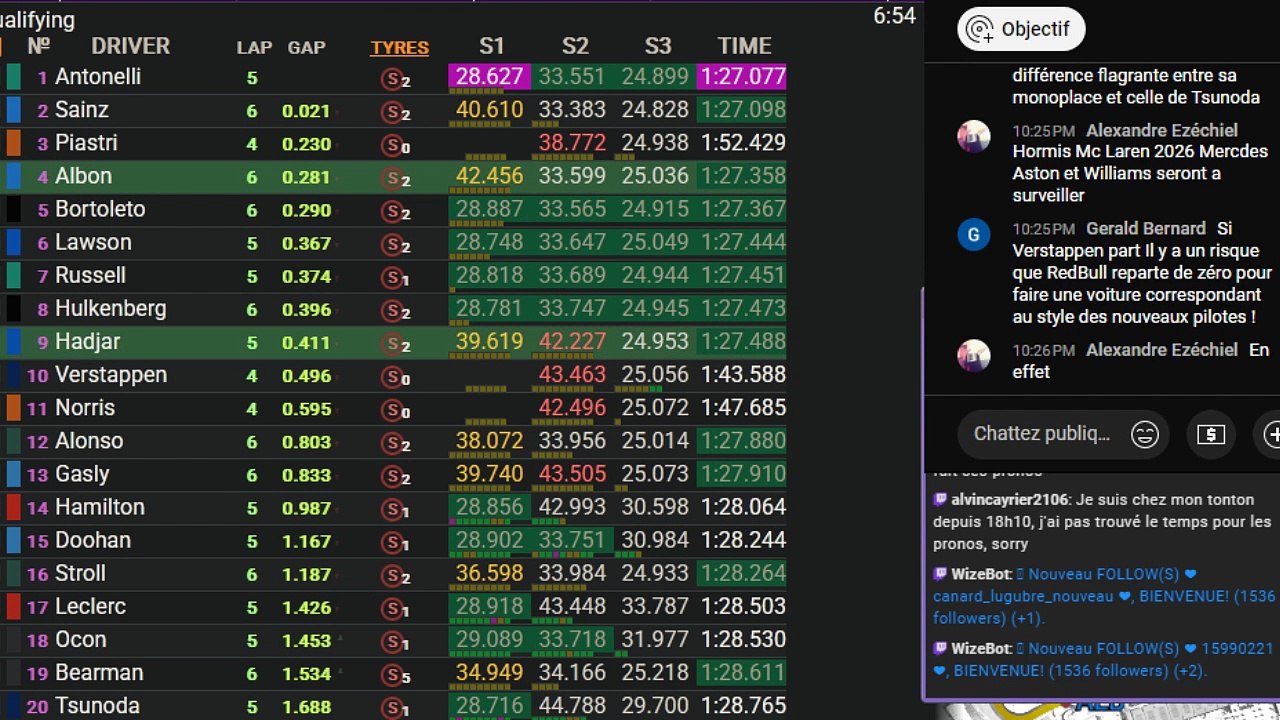Click Leclerc's red team color bar
The width and height of the screenshot is (1280, 720).
pos(13,606)
